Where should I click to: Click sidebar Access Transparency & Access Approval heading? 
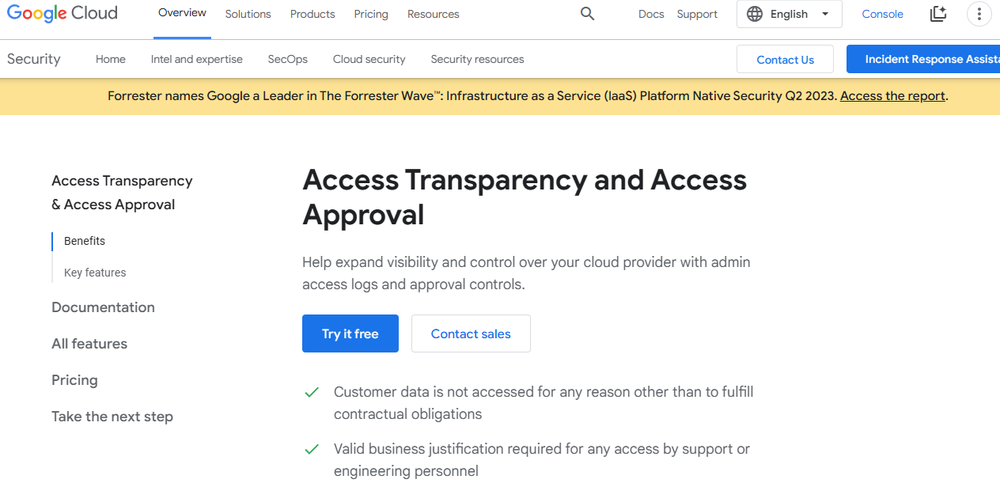[122, 193]
